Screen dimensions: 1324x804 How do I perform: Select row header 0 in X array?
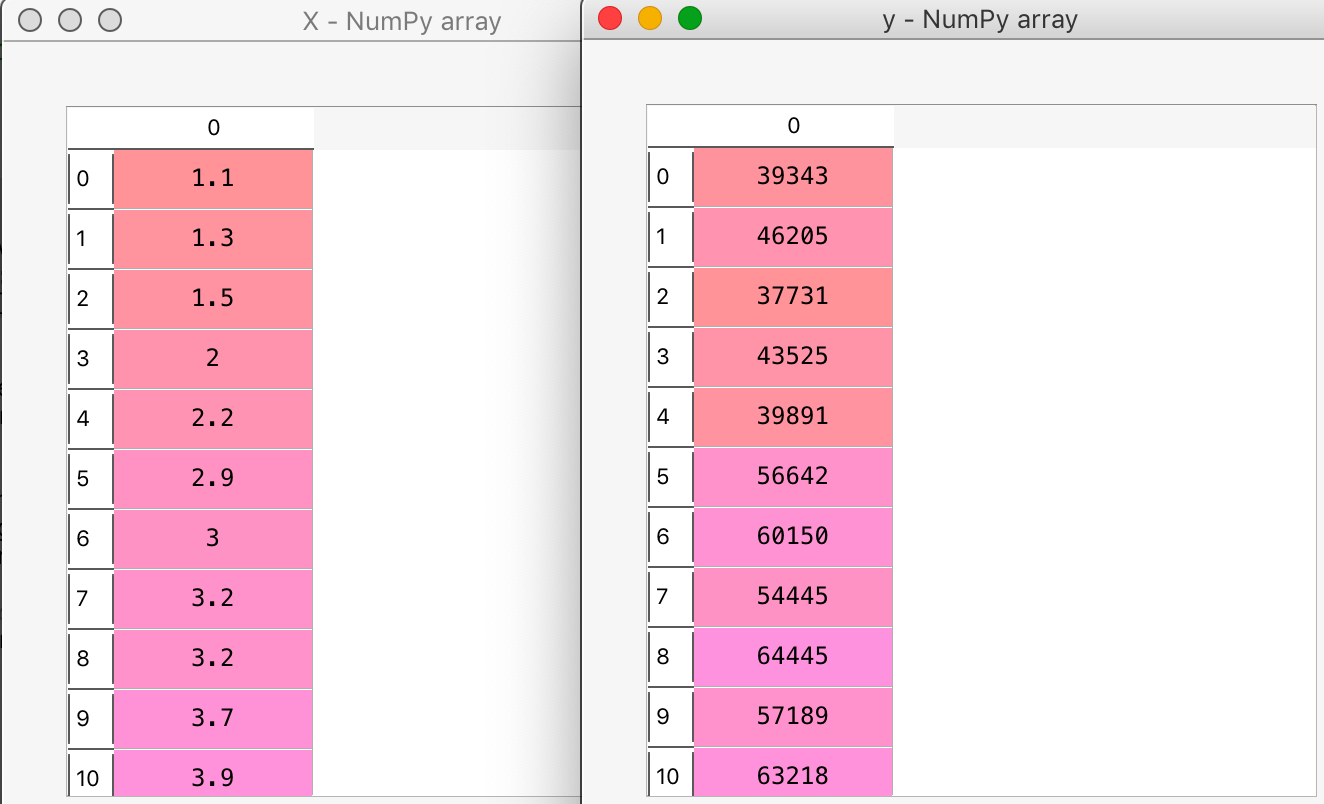[x=91, y=179]
